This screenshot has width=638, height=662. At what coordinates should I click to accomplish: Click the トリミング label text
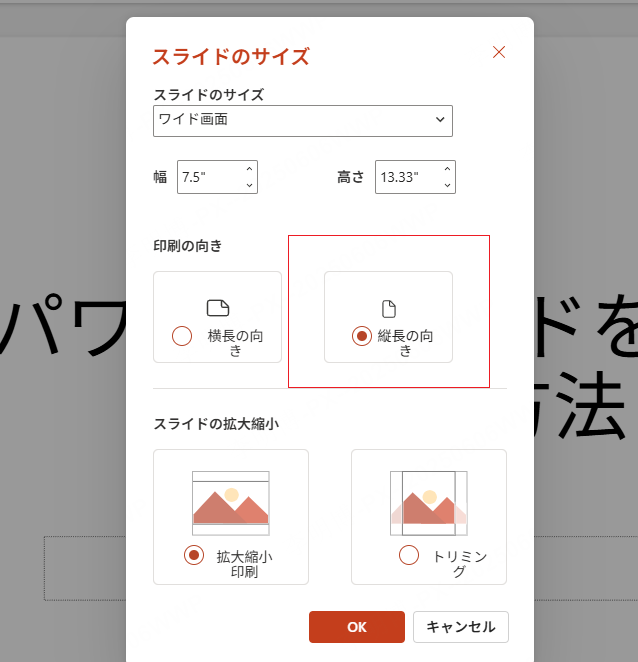click(x=460, y=564)
